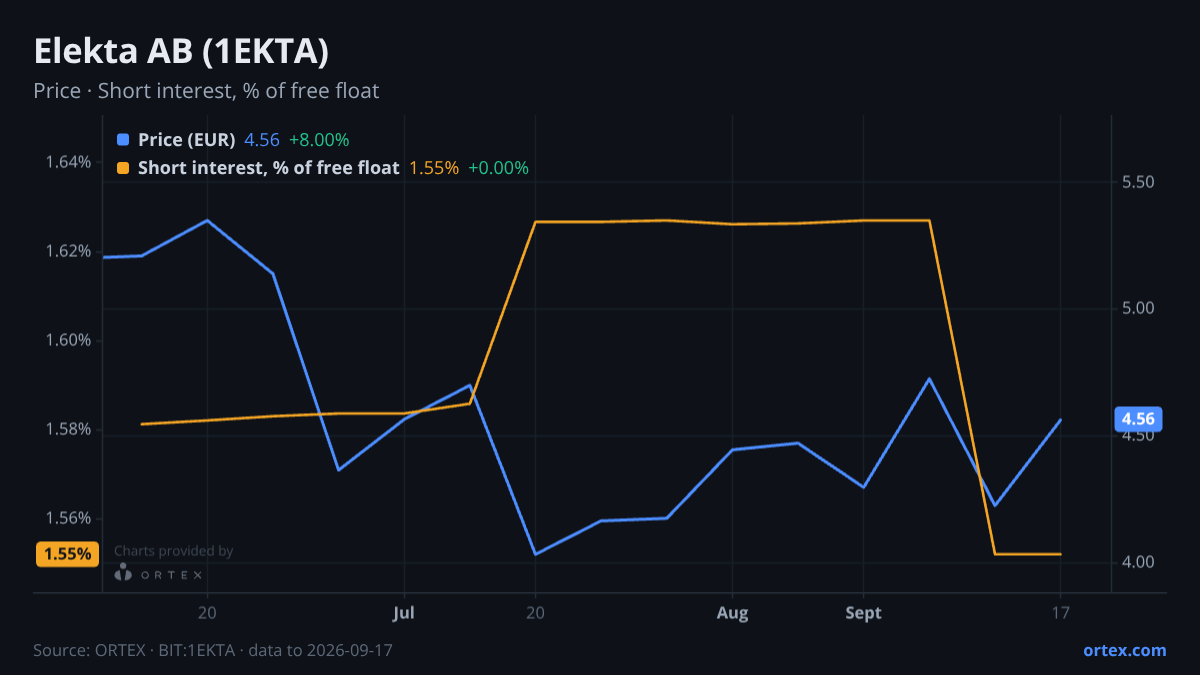This screenshot has width=1200, height=675.
Task: Click the 1.56% left axis label
Action: click(x=68, y=519)
